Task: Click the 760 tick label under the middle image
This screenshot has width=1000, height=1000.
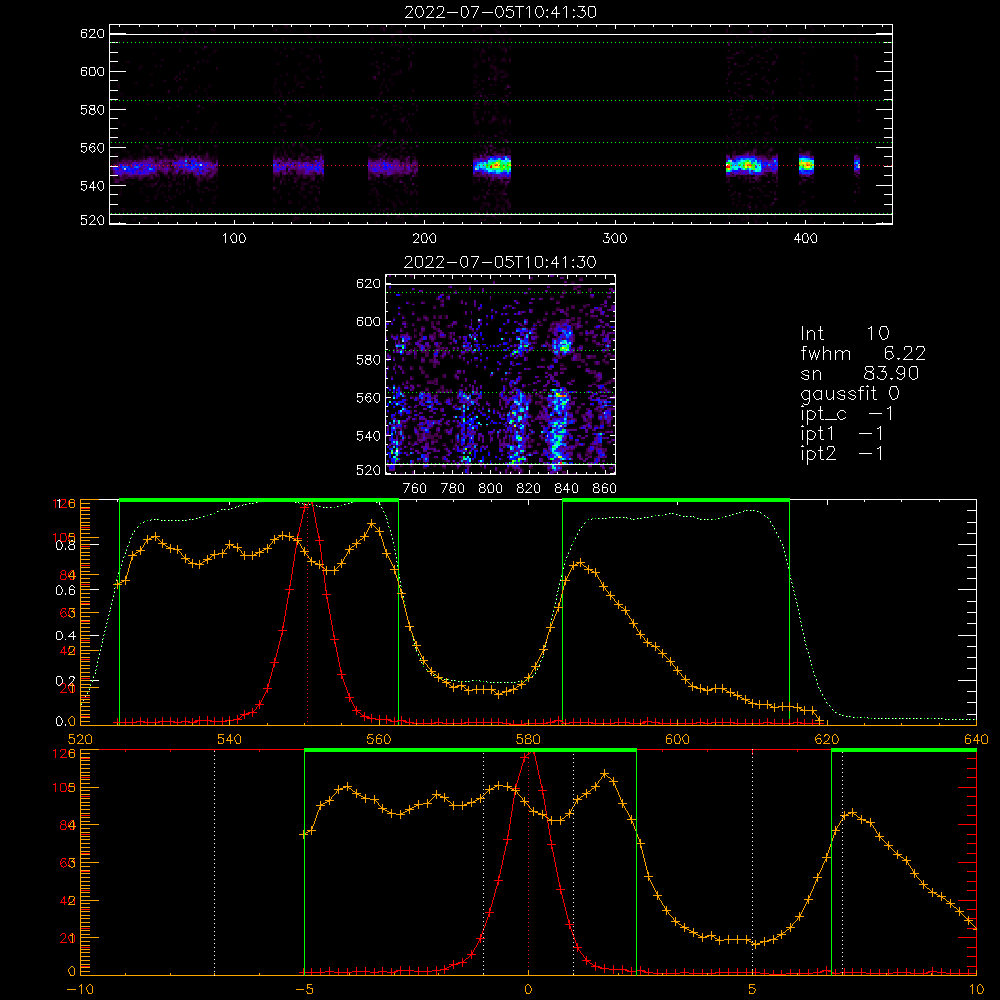Action: [x=415, y=489]
